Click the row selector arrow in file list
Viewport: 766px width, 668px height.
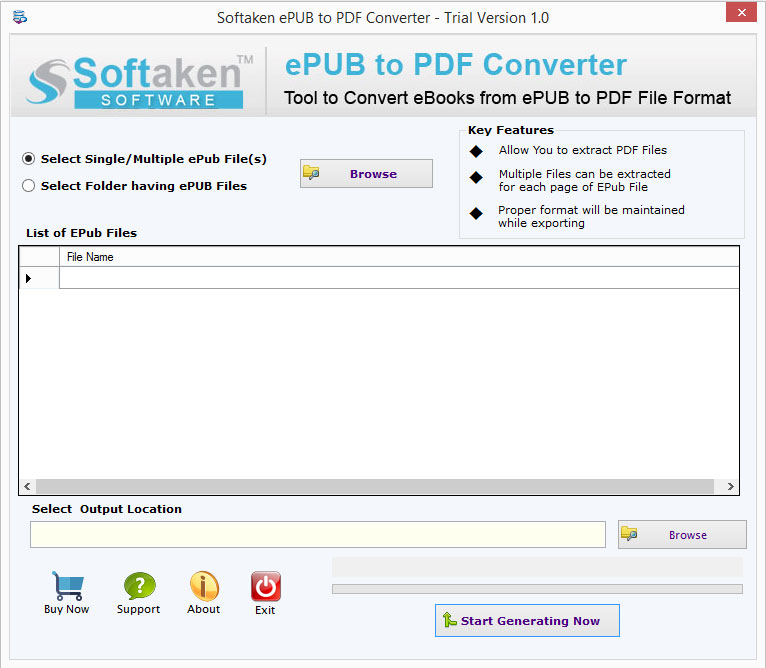tap(29, 278)
